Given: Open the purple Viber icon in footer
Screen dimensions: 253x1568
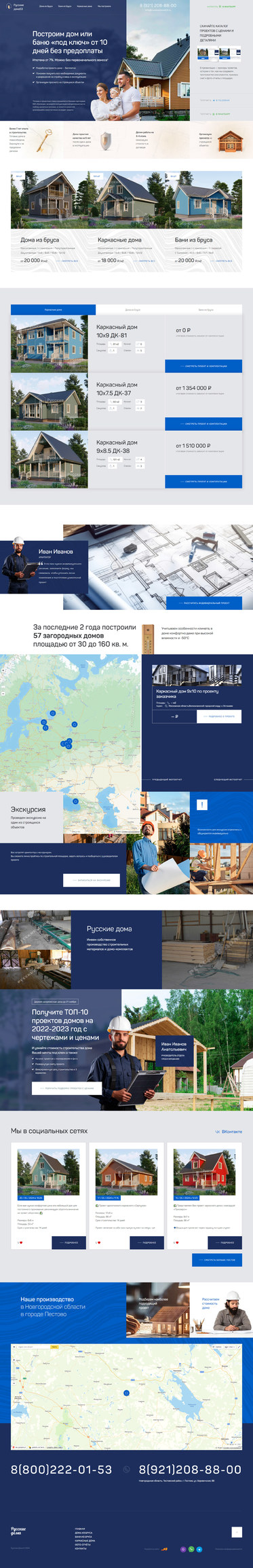Looking at the screenshot, I should pyautogui.click(x=183, y=1549).
